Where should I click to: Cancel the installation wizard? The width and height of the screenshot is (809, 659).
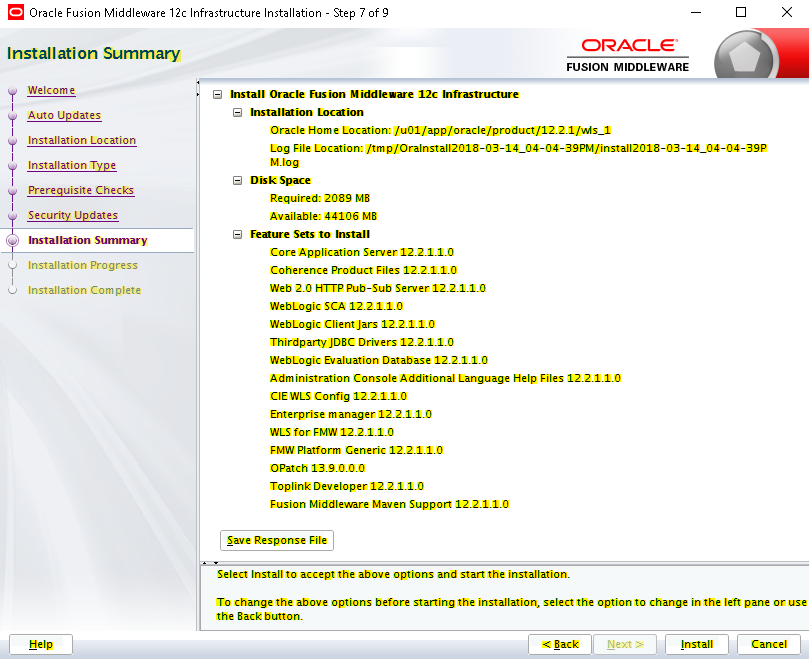[769, 644]
